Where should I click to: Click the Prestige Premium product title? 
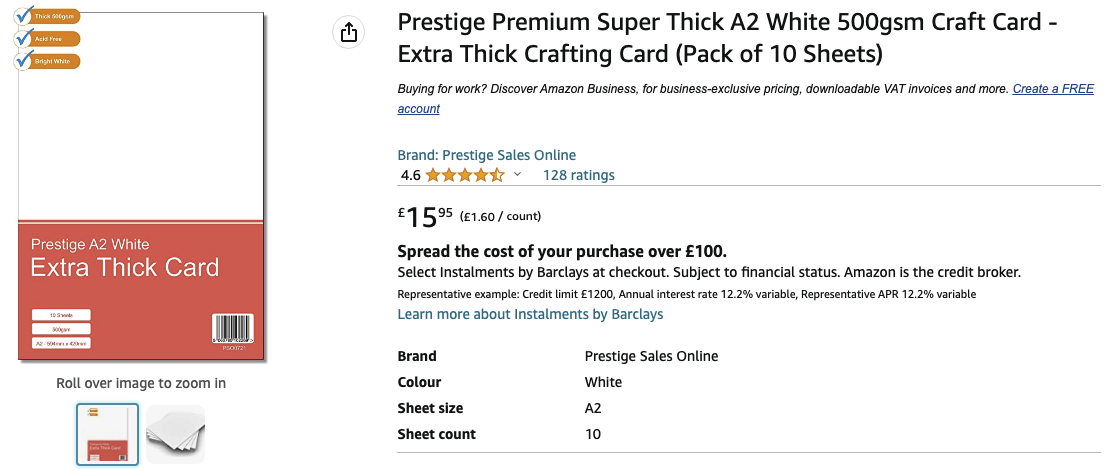click(x=727, y=37)
